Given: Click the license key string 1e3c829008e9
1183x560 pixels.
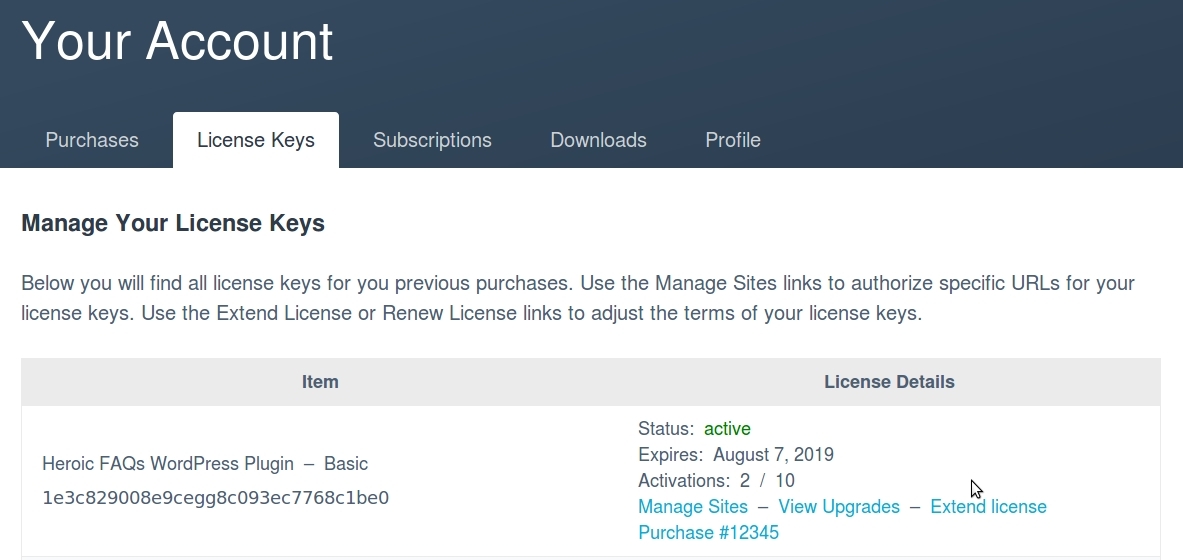Looking at the screenshot, I should [216, 498].
